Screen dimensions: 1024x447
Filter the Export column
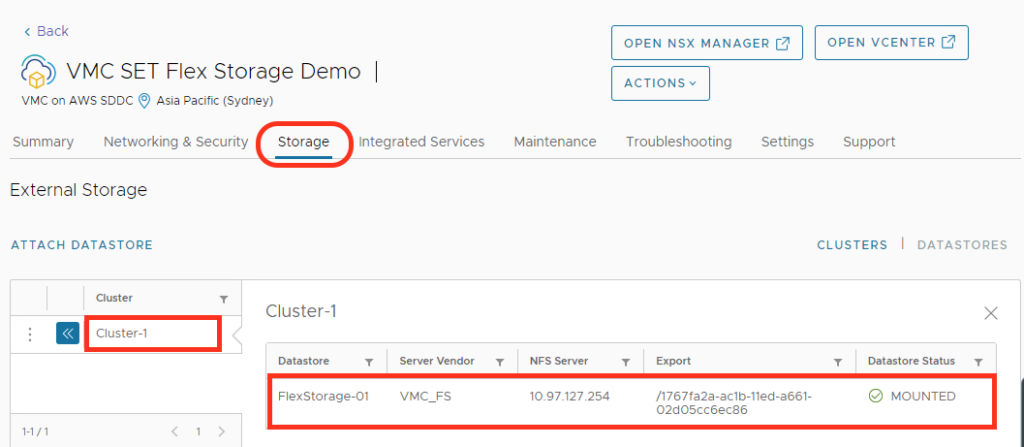838,361
